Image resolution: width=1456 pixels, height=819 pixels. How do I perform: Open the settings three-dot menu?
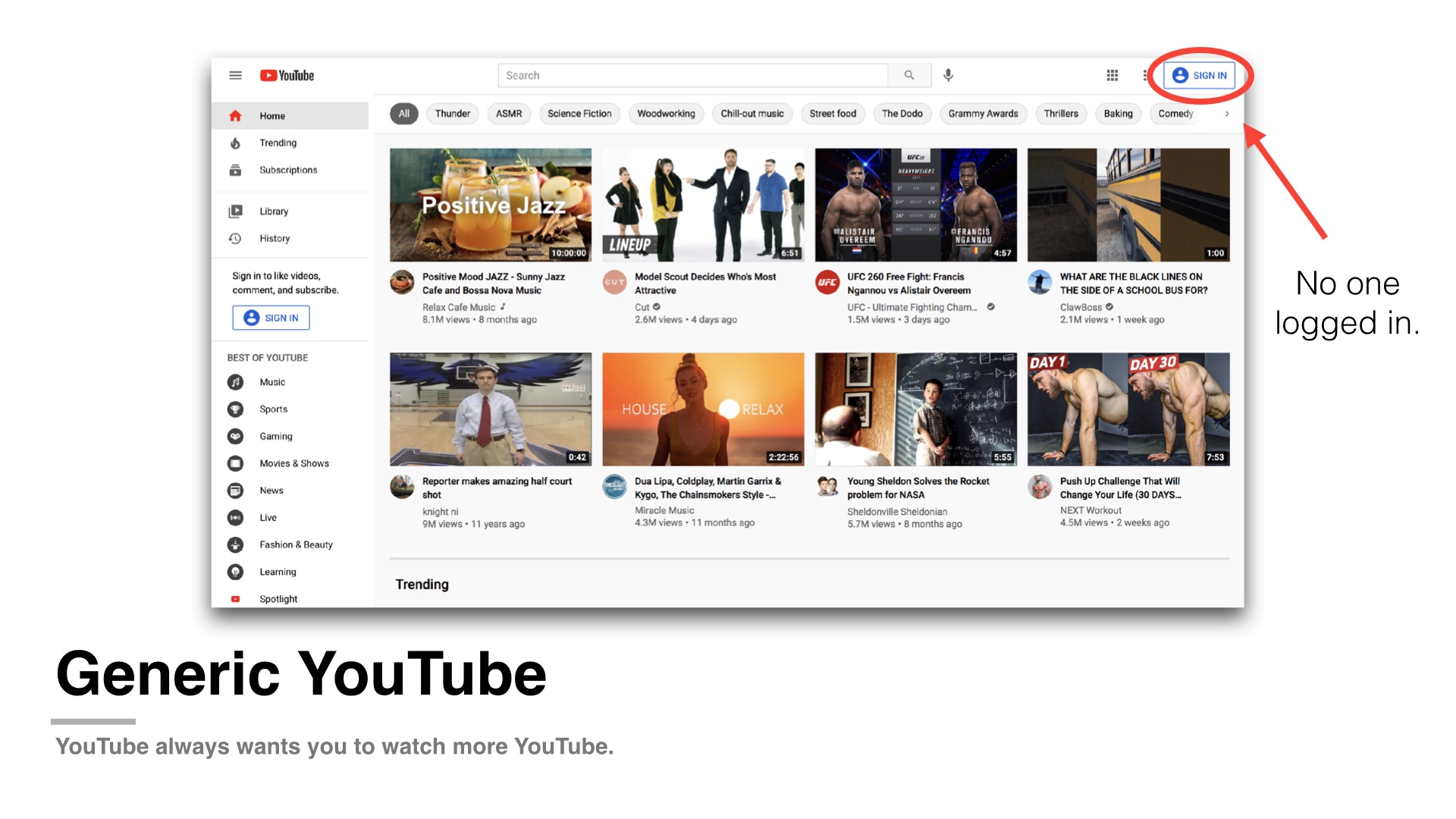[1145, 76]
